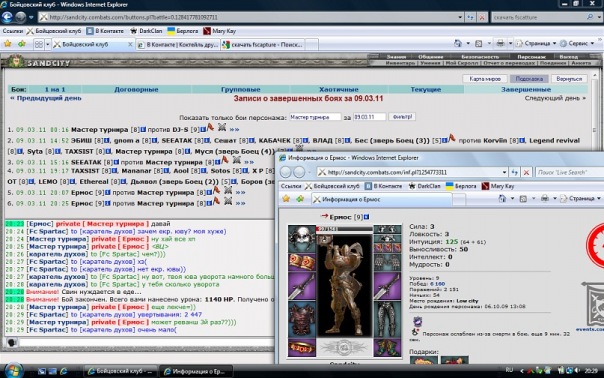Apply the фильтр! button
The height and width of the screenshot is (378, 604).
402,117
